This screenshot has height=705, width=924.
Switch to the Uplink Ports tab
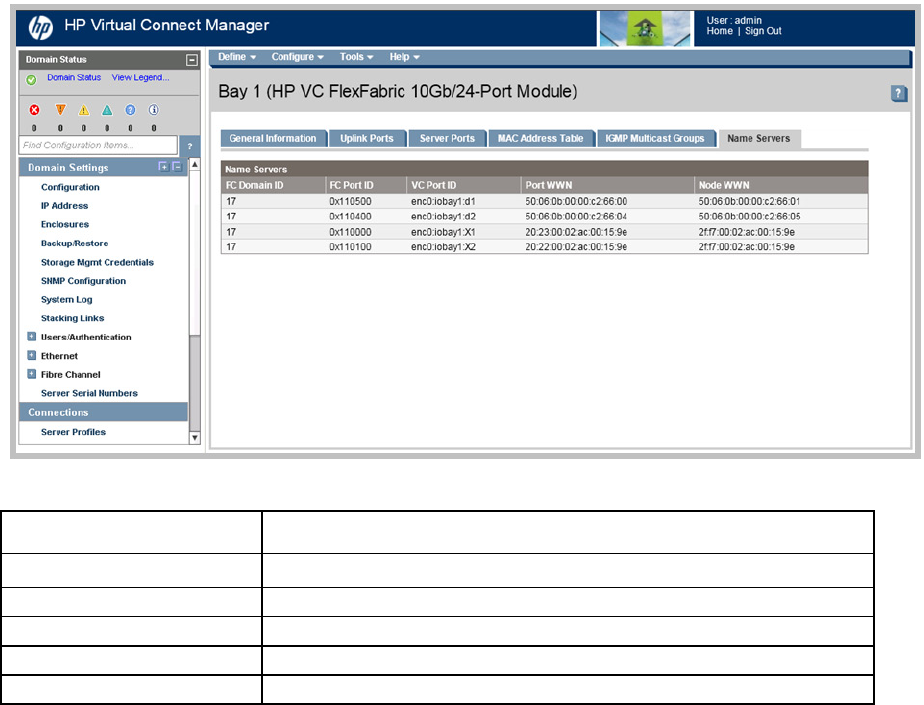pyautogui.click(x=368, y=138)
